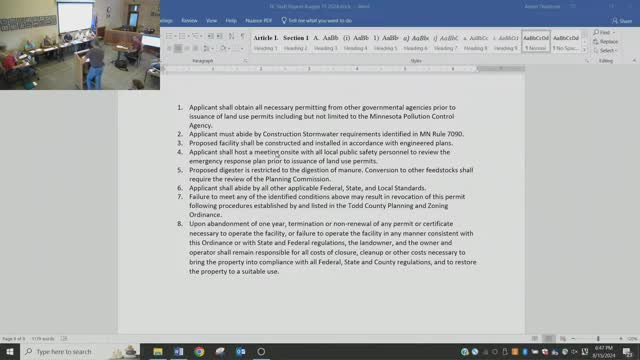Apply the Heading 1 Article style

pos(266,42)
